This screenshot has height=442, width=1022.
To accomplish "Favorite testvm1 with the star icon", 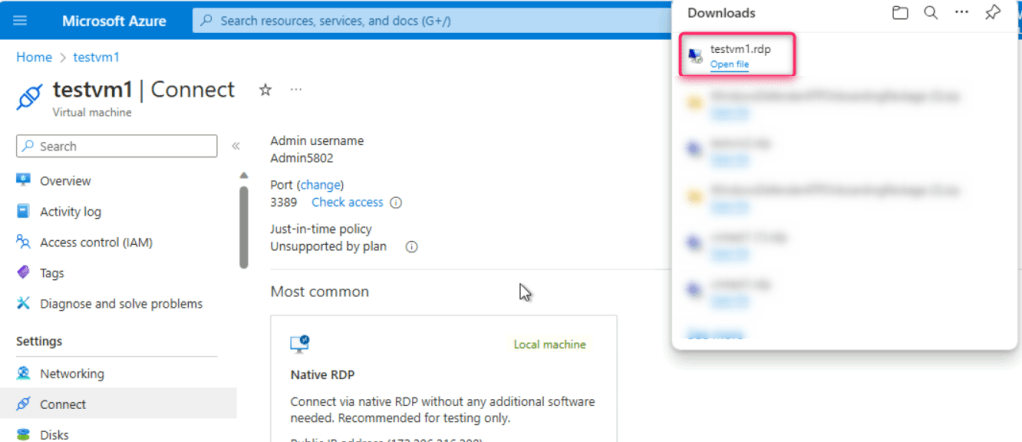I will click(266, 90).
